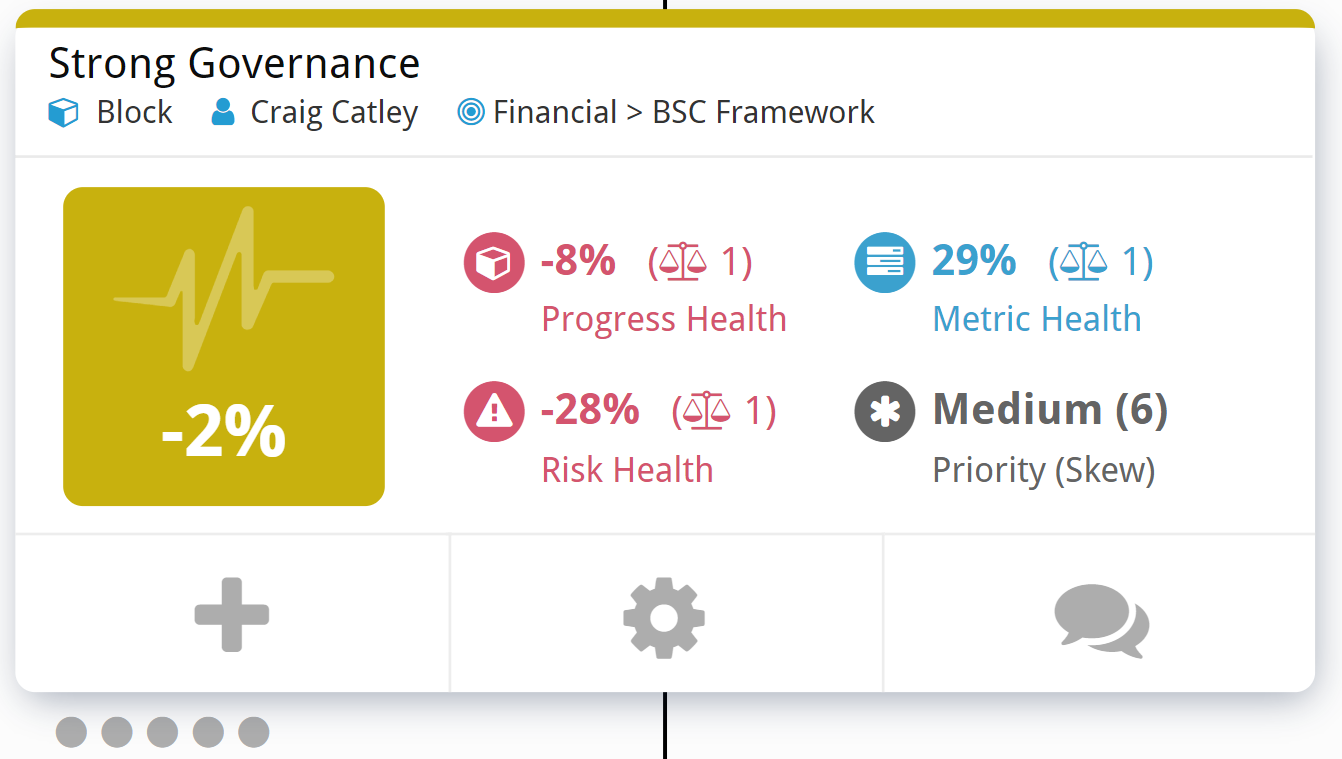This screenshot has width=1342, height=759.
Task: Open the Strong Governance title
Action: click(235, 63)
